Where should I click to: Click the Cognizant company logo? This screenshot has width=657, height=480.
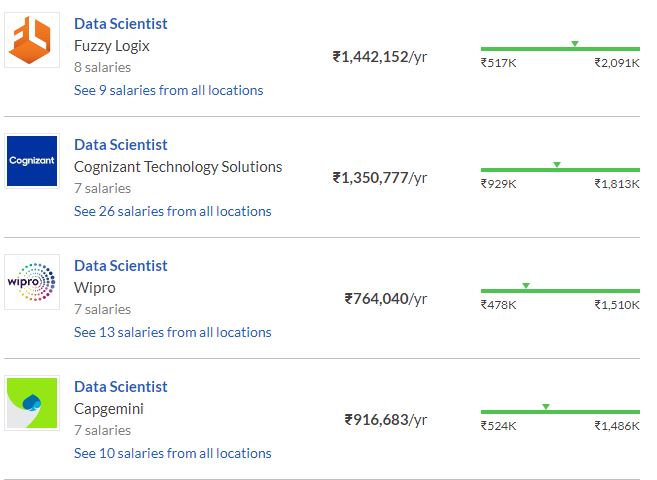[32, 161]
